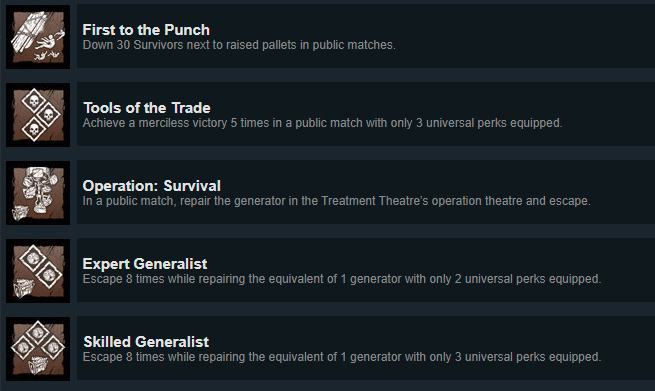Screen dimensions: 655x391
Task: Select the Tools of the Trade title
Action: click(147, 108)
